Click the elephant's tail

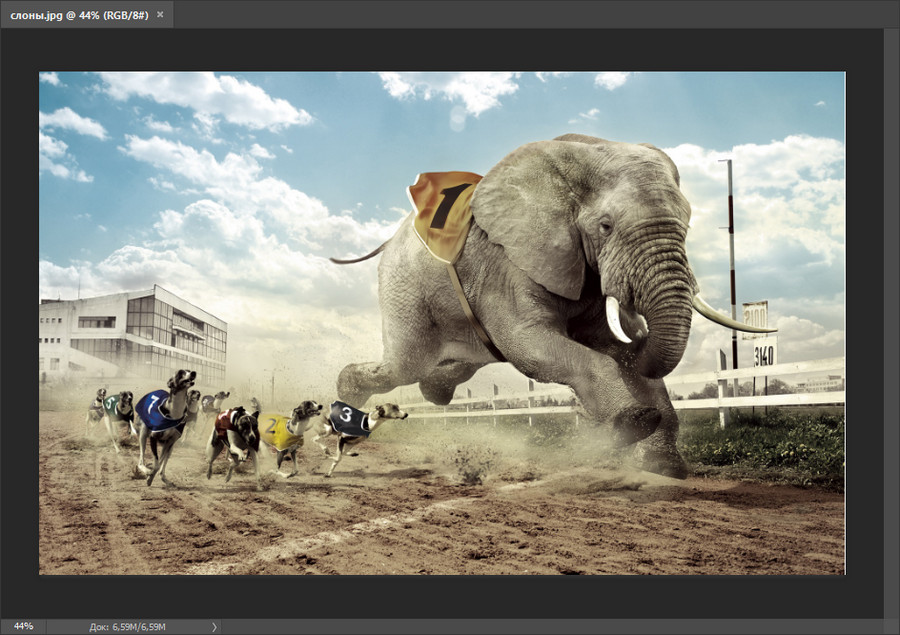pos(360,255)
